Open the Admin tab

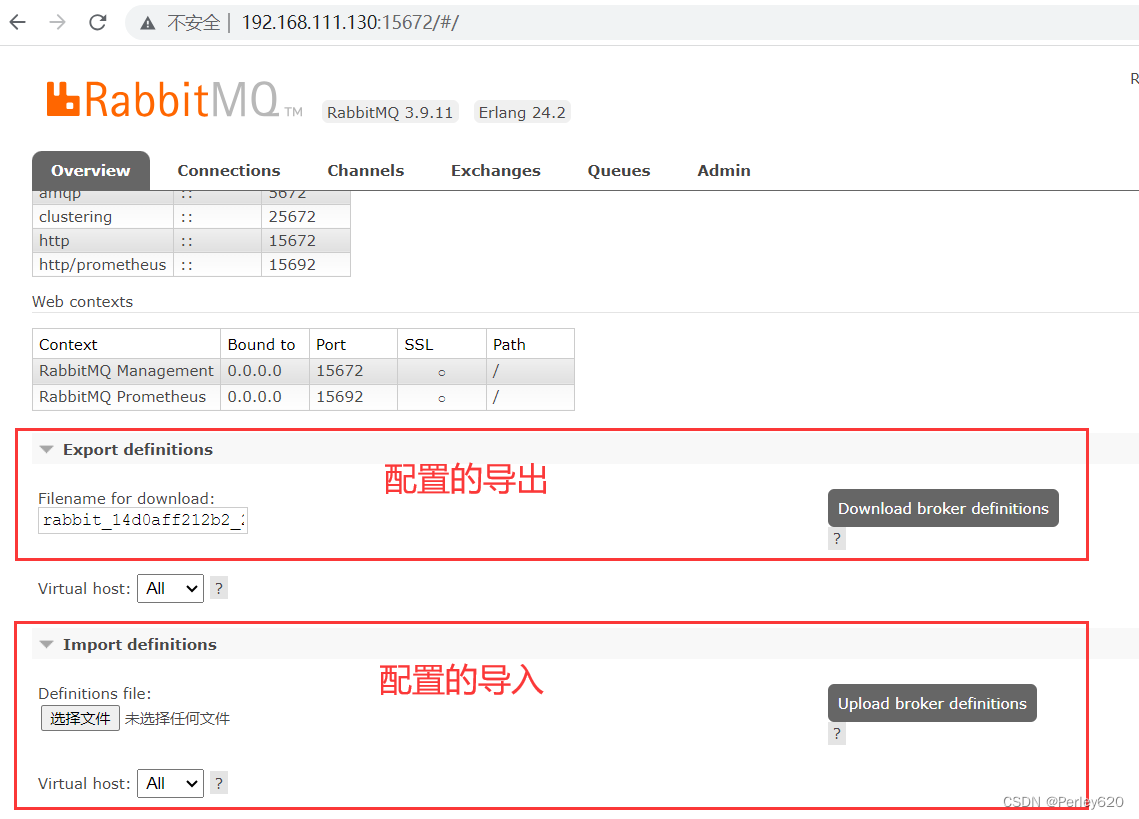724,171
